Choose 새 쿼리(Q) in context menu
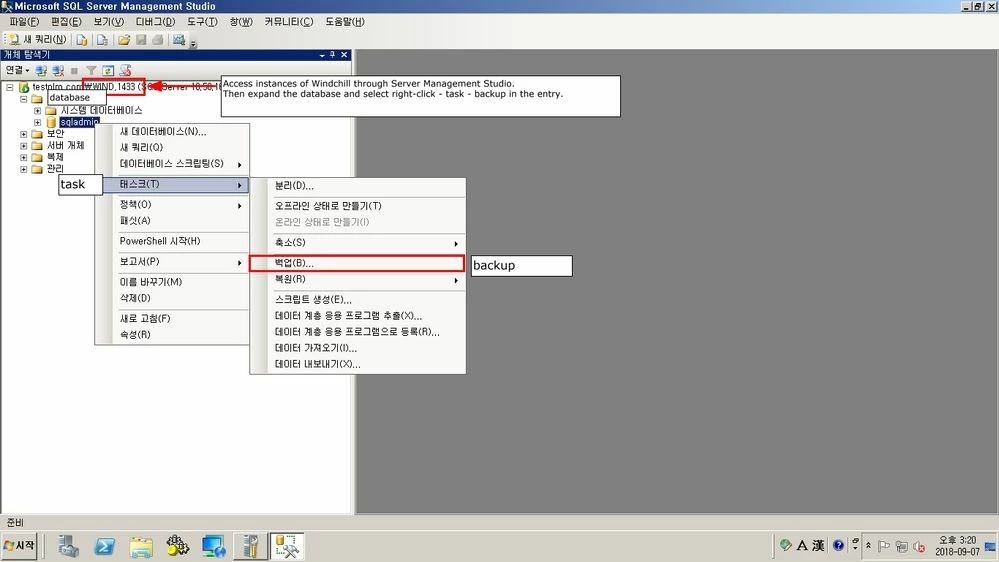 (172, 147)
